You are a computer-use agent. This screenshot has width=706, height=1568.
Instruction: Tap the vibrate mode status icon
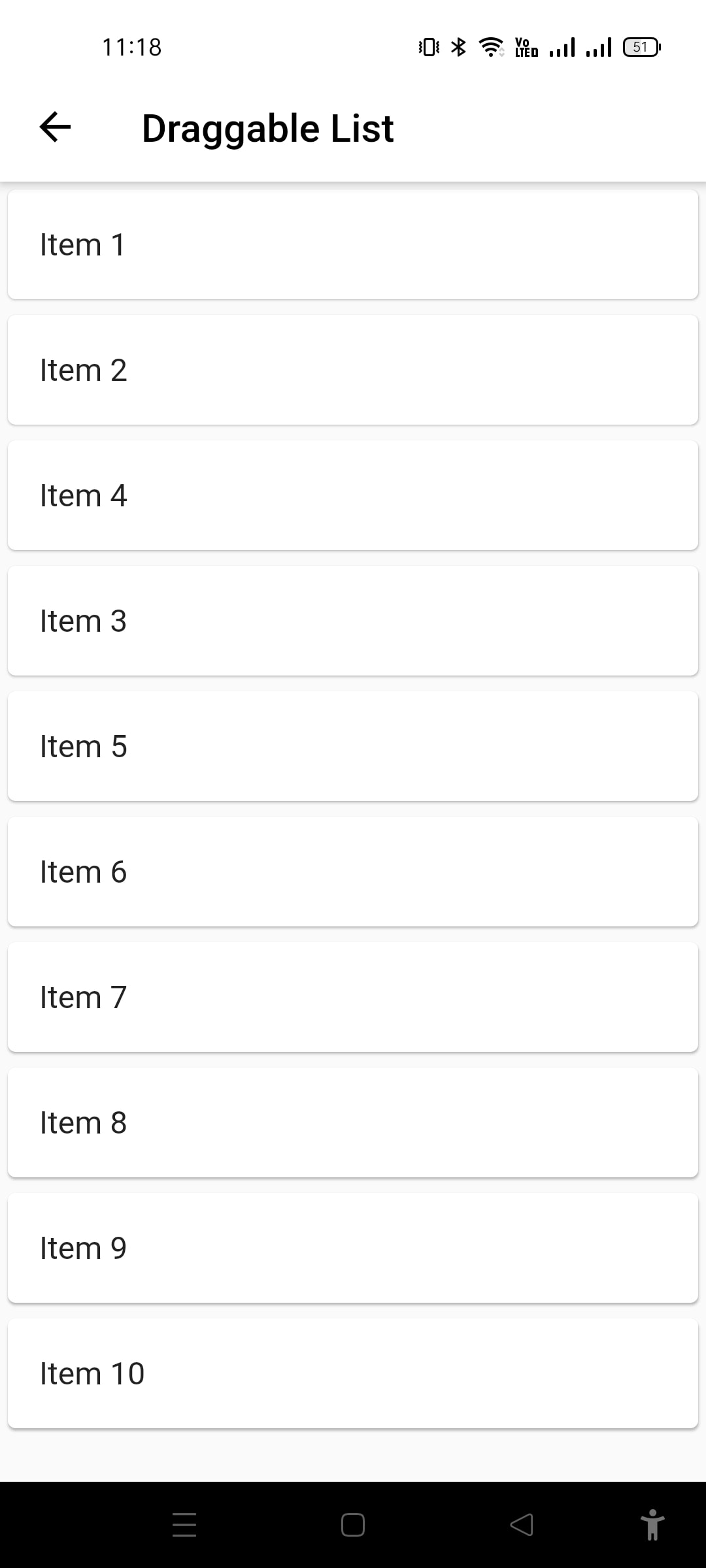point(429,47)
